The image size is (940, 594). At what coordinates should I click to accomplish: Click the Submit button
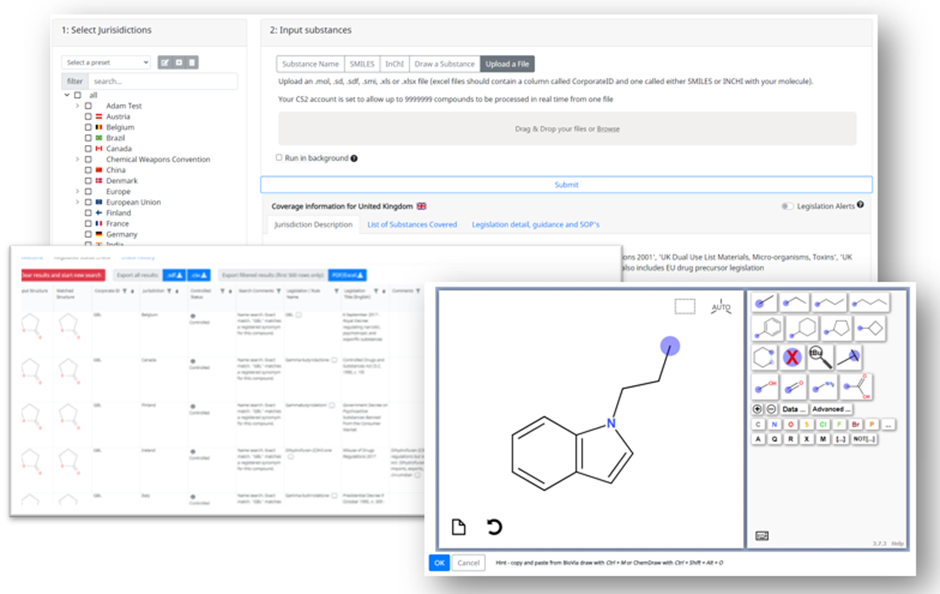[568, 184]
